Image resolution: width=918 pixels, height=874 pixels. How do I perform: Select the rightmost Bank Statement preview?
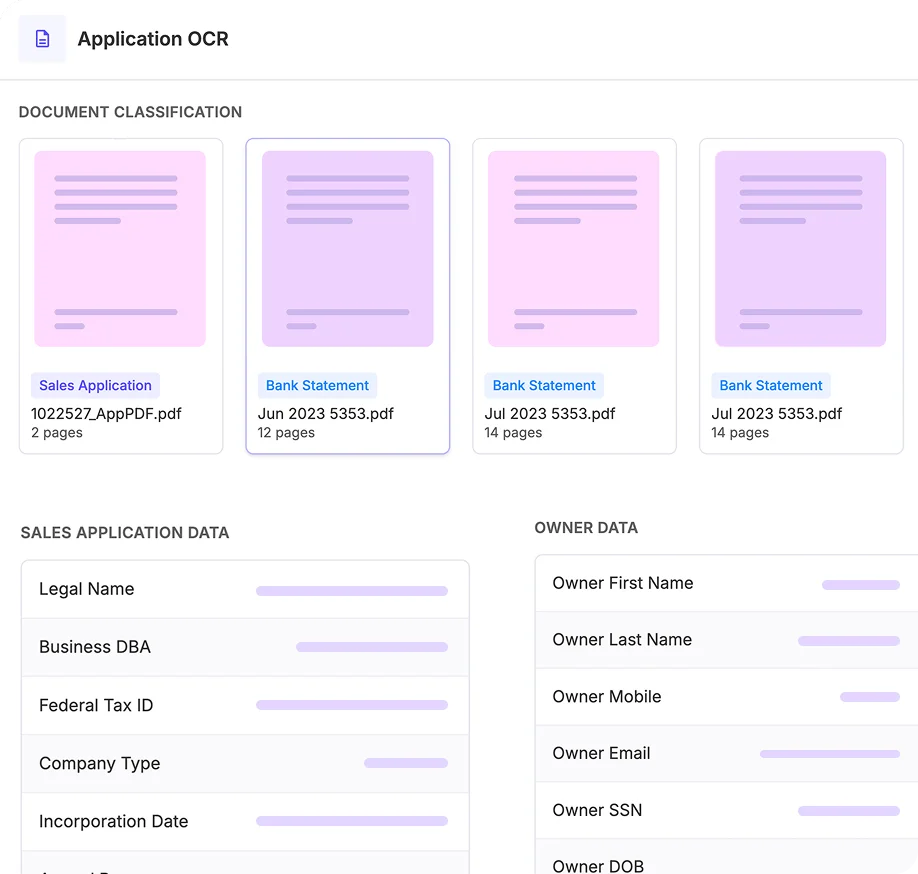[x=801, y=247]
